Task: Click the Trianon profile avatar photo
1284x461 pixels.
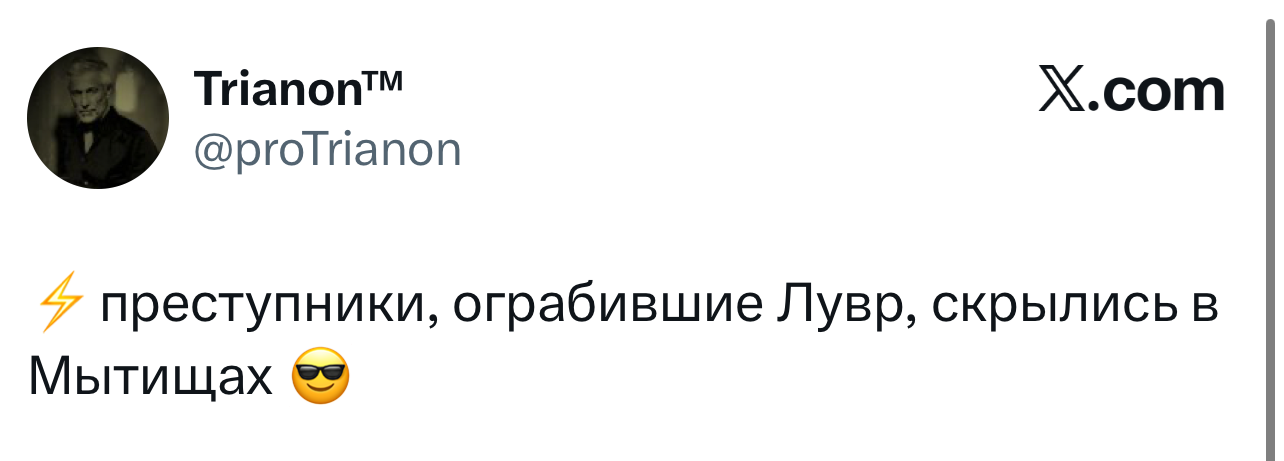Action: [97, 117]
